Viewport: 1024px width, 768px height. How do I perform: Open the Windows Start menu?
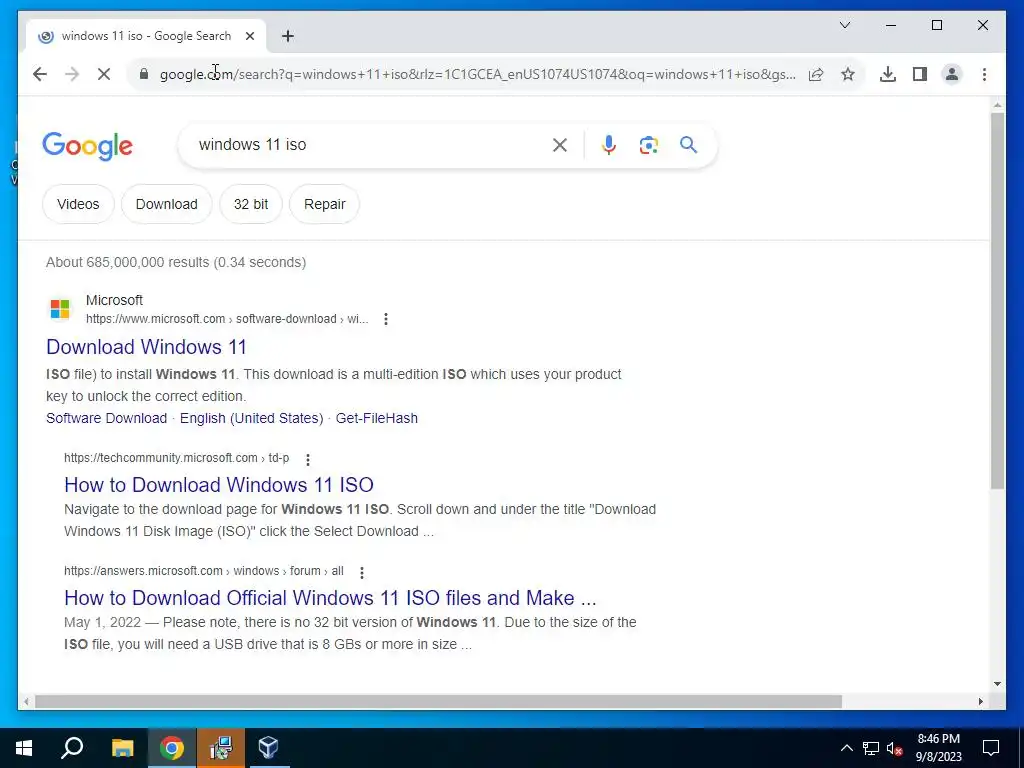pyautogui.click(x=24, y=748)
